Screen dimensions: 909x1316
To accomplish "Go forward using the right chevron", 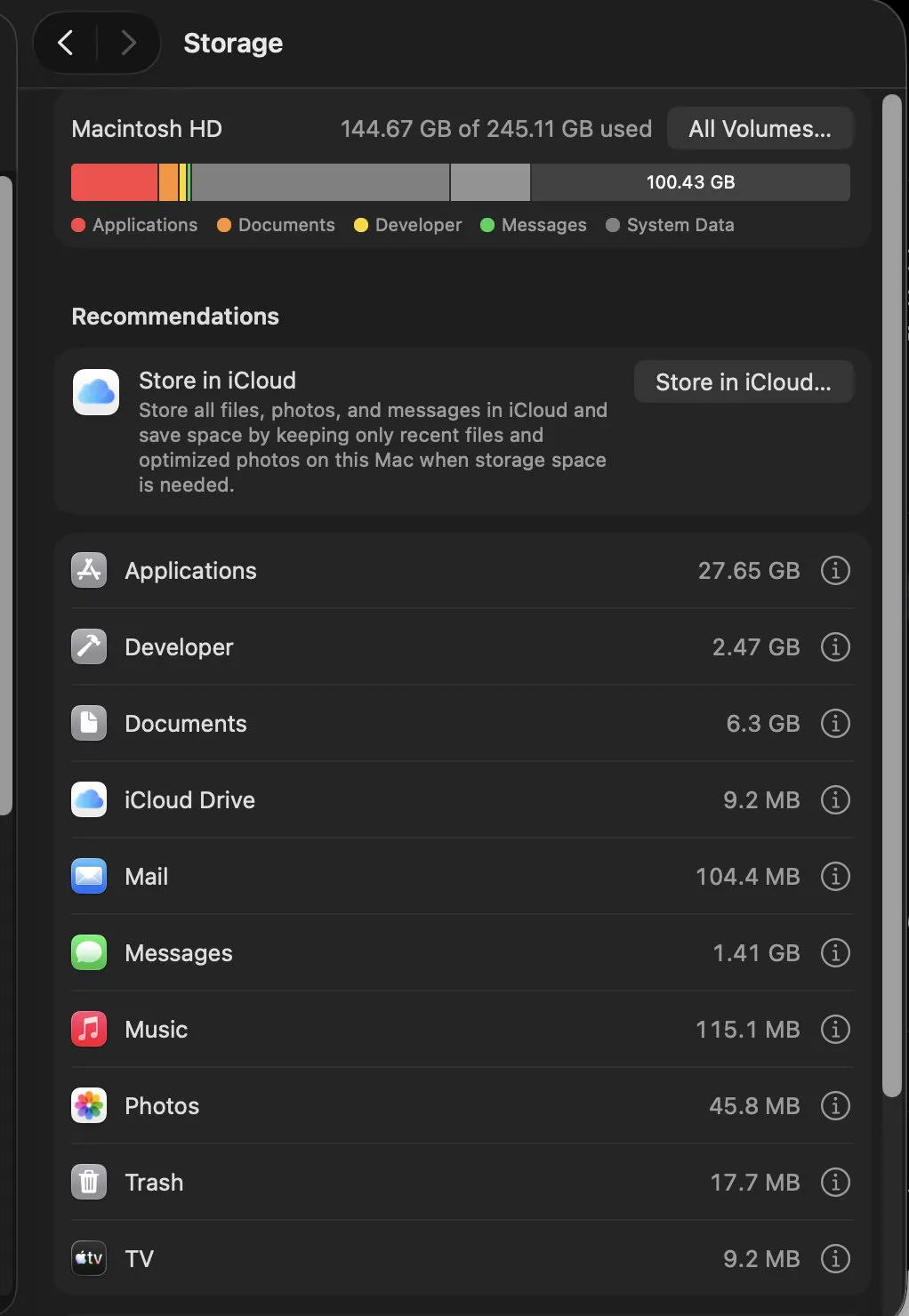I will coord(129,43).
